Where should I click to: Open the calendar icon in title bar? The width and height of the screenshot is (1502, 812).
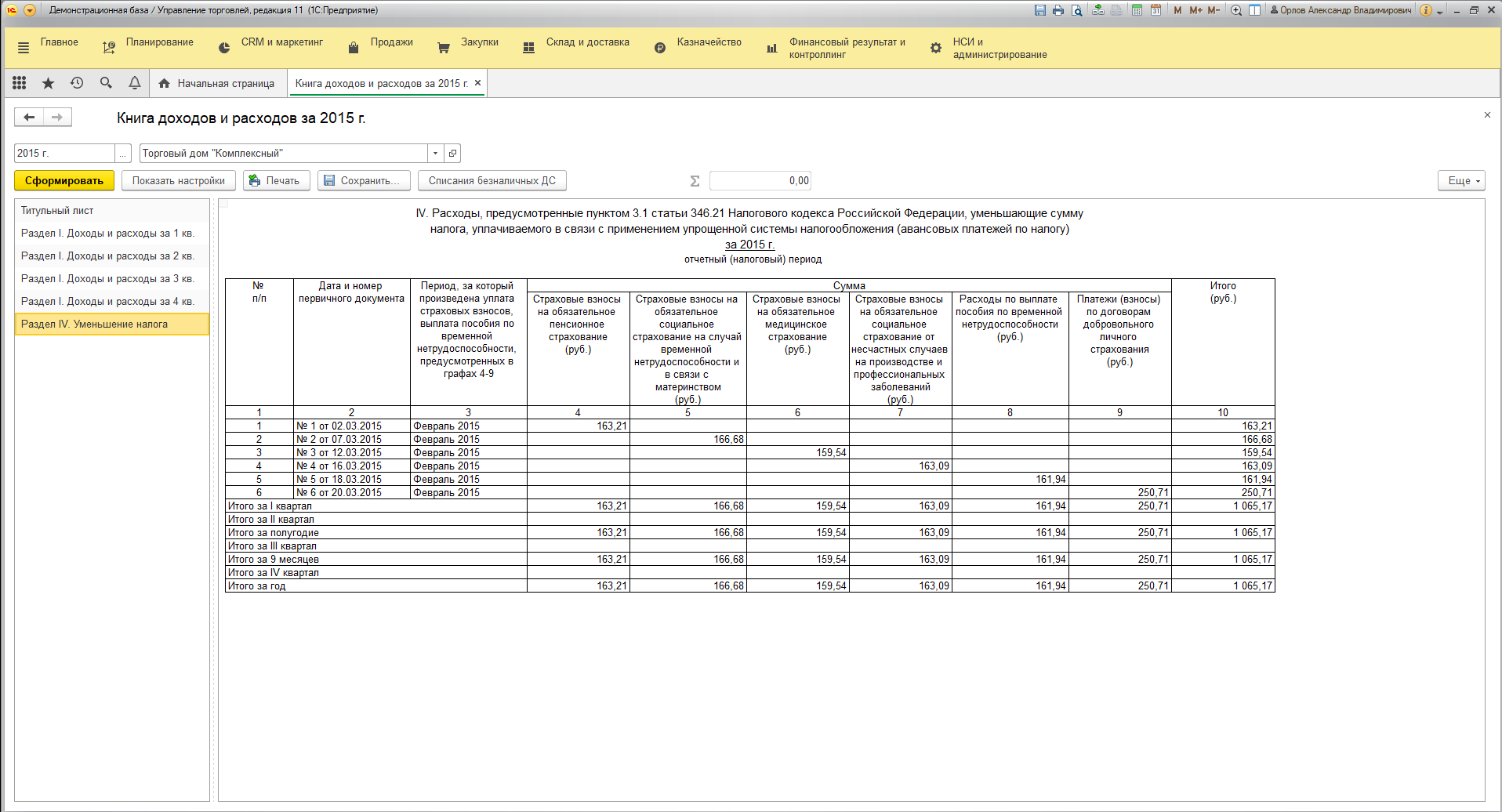(x=1156, y=10)
